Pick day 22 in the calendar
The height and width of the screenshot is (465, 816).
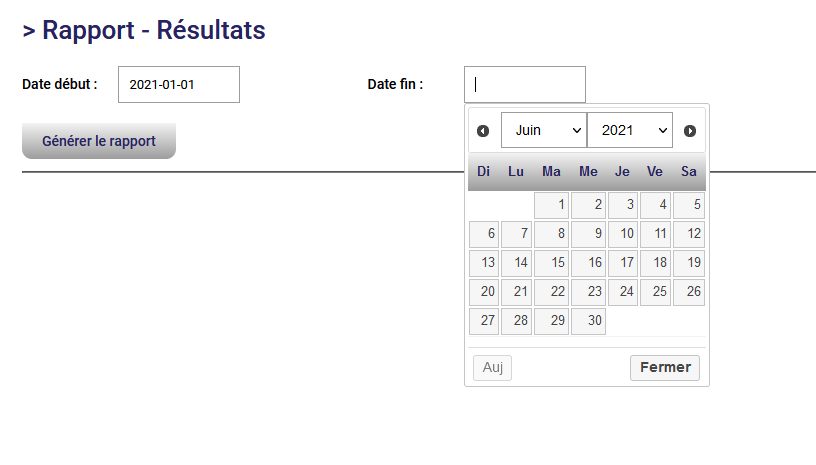coord(552,292)
